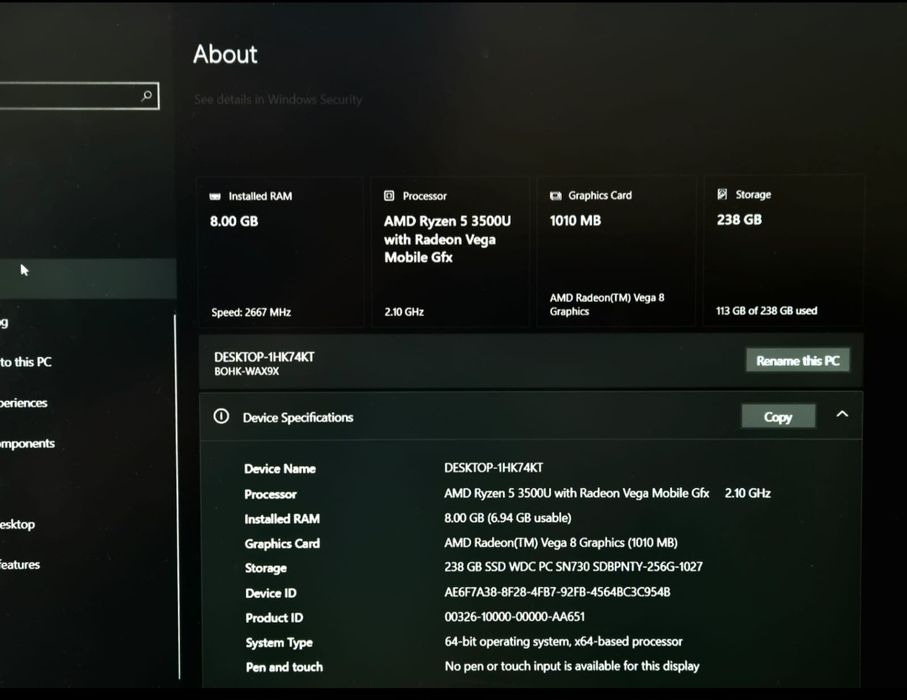Click the 238 GB storage value

tap(739, 219)
